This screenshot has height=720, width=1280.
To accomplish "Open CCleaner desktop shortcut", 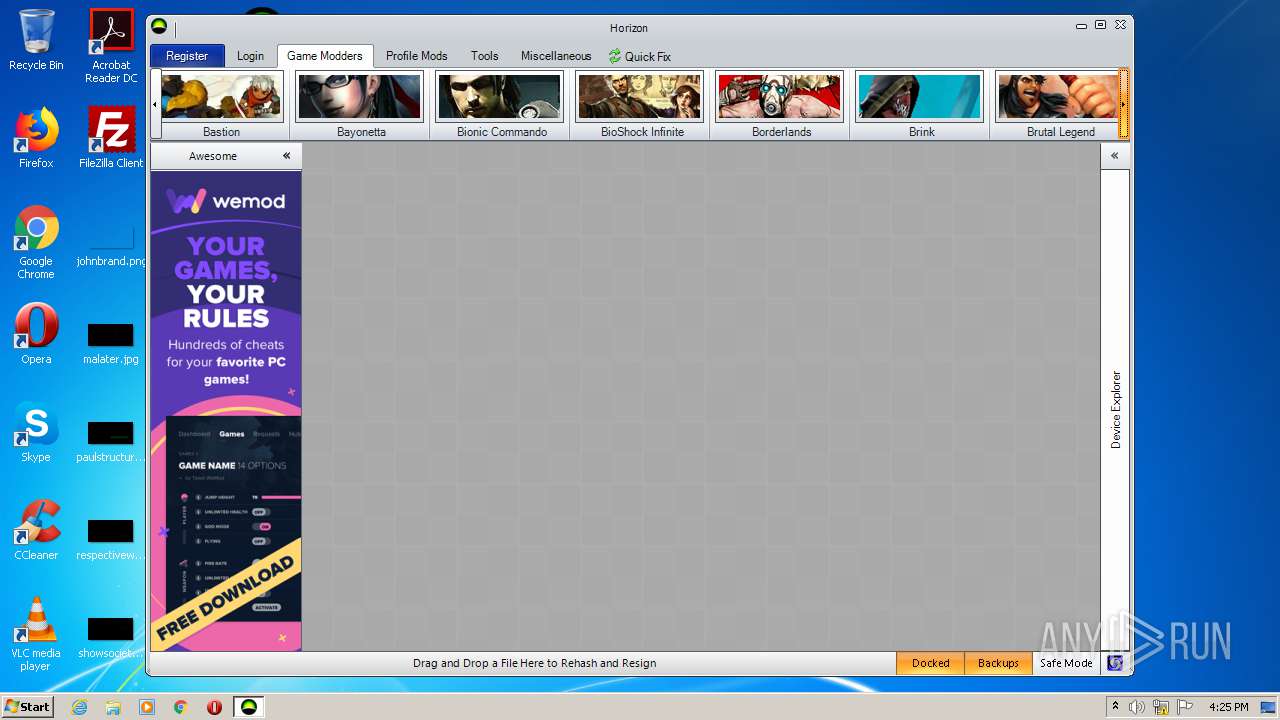I will [36, 530].
